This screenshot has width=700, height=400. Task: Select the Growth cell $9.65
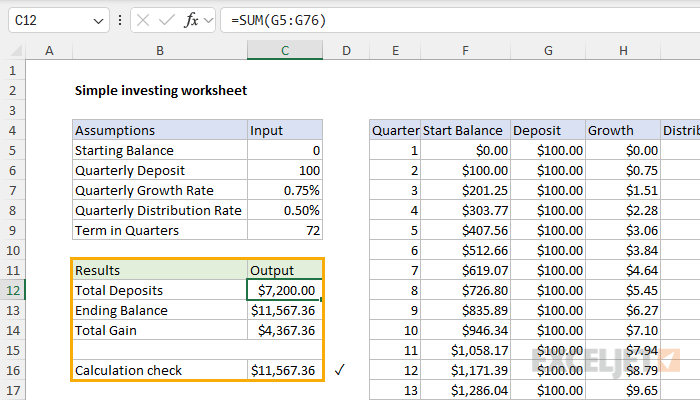(x=623, y=390)
